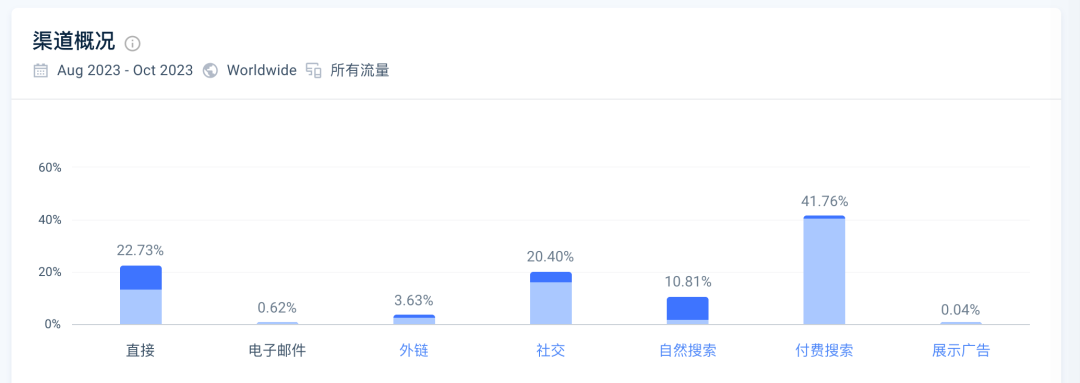The width and height of the screenshot is (1080, 383).
Task: Click the globe icon next to Worldwide
Action: 211,70
